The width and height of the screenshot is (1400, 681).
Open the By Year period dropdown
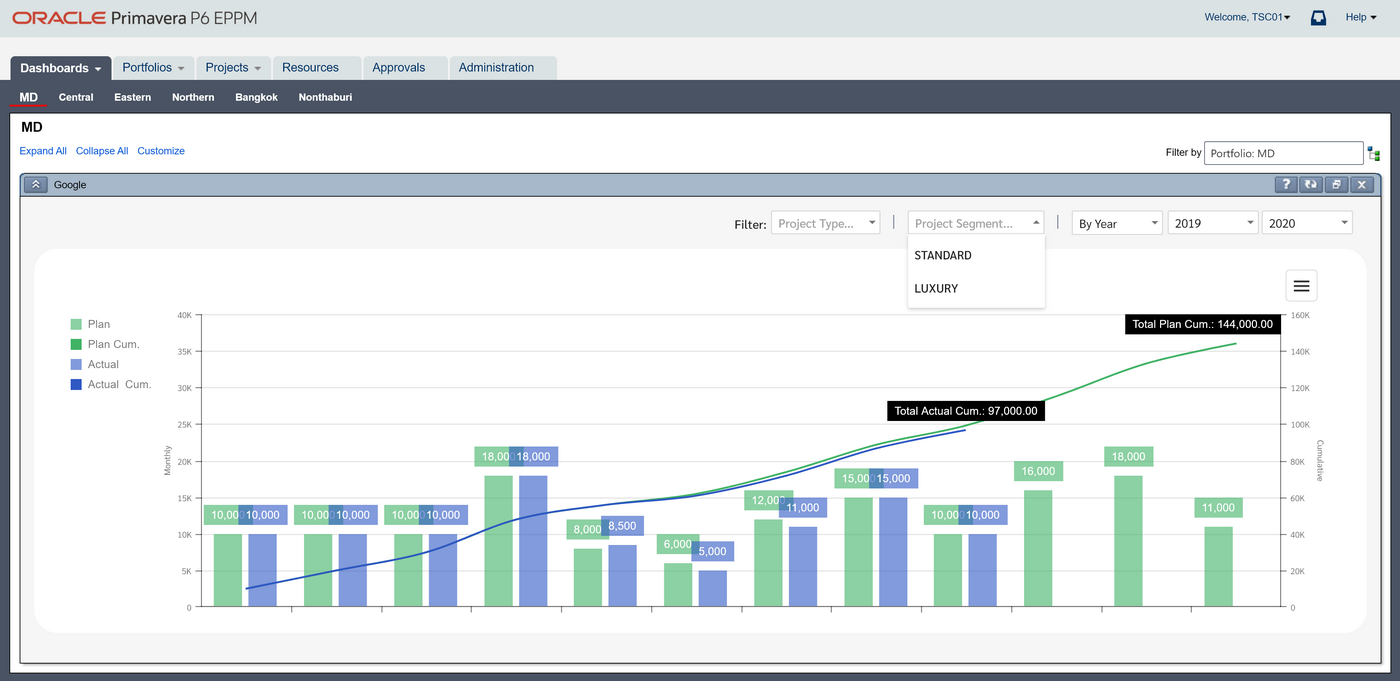[1116, 223]
